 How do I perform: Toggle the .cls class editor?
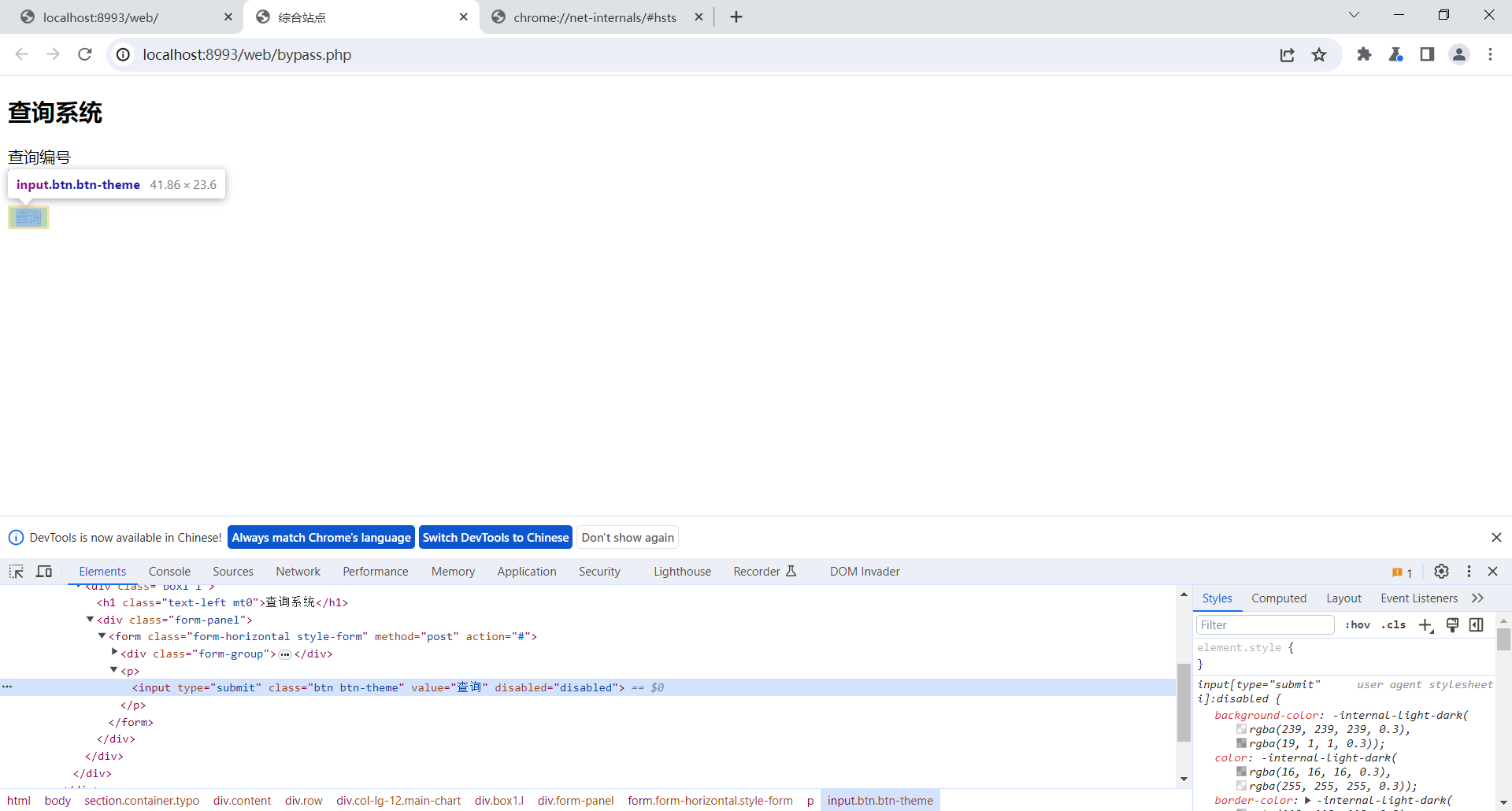[1393, 625]
